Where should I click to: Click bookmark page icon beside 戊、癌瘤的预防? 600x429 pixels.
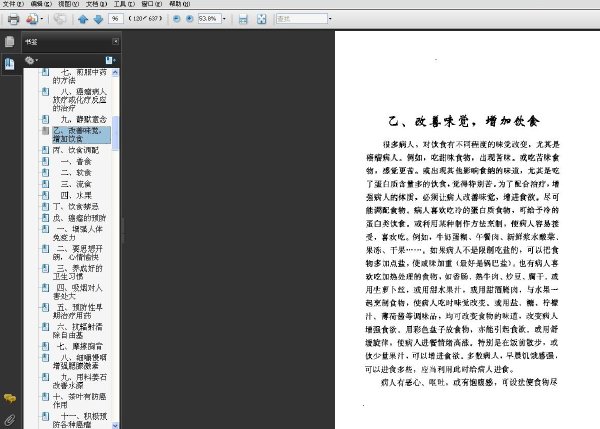(x=45, y=217)
